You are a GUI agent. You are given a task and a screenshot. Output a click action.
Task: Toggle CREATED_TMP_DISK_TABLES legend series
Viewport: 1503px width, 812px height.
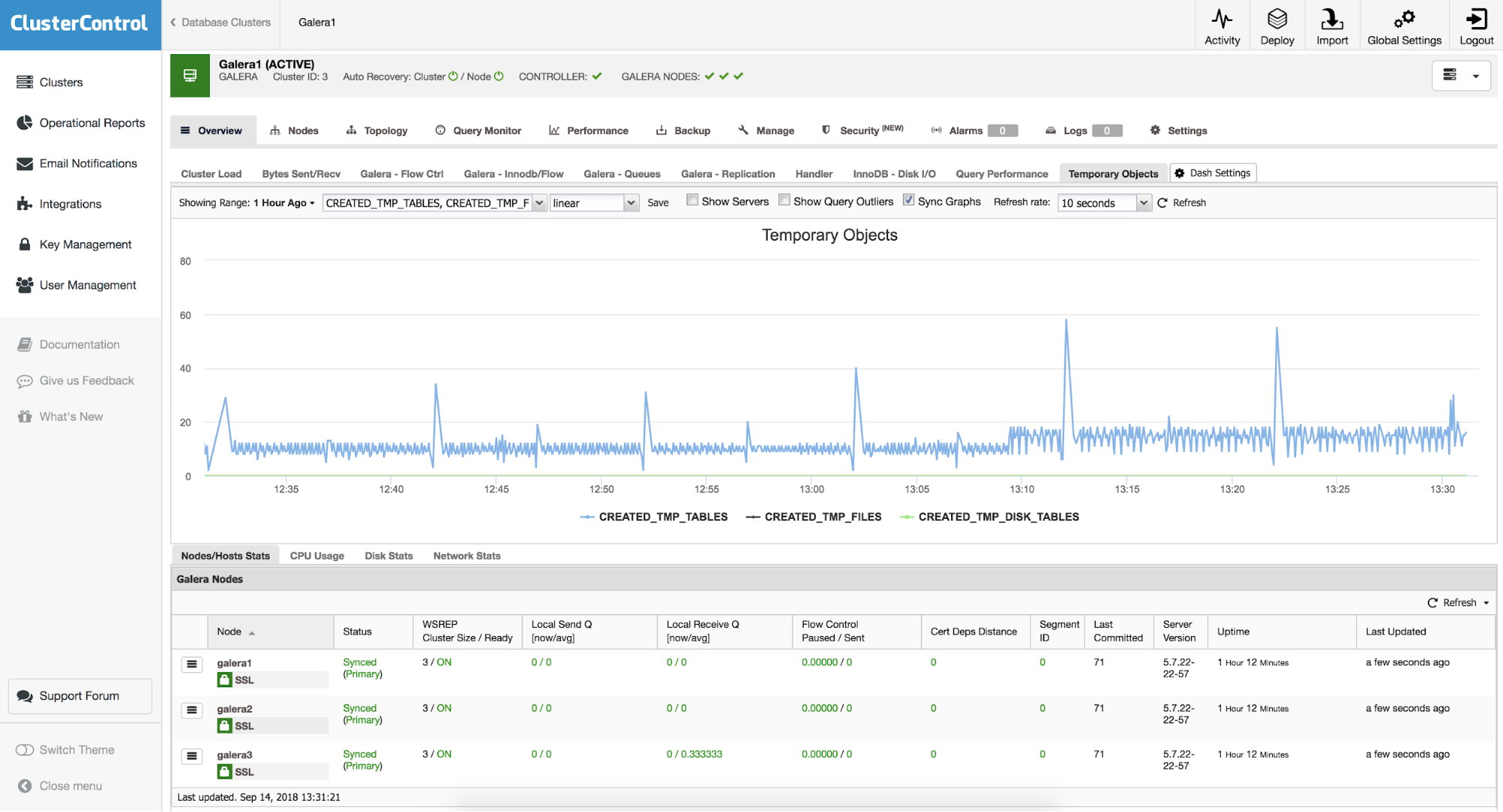[989, 517]
